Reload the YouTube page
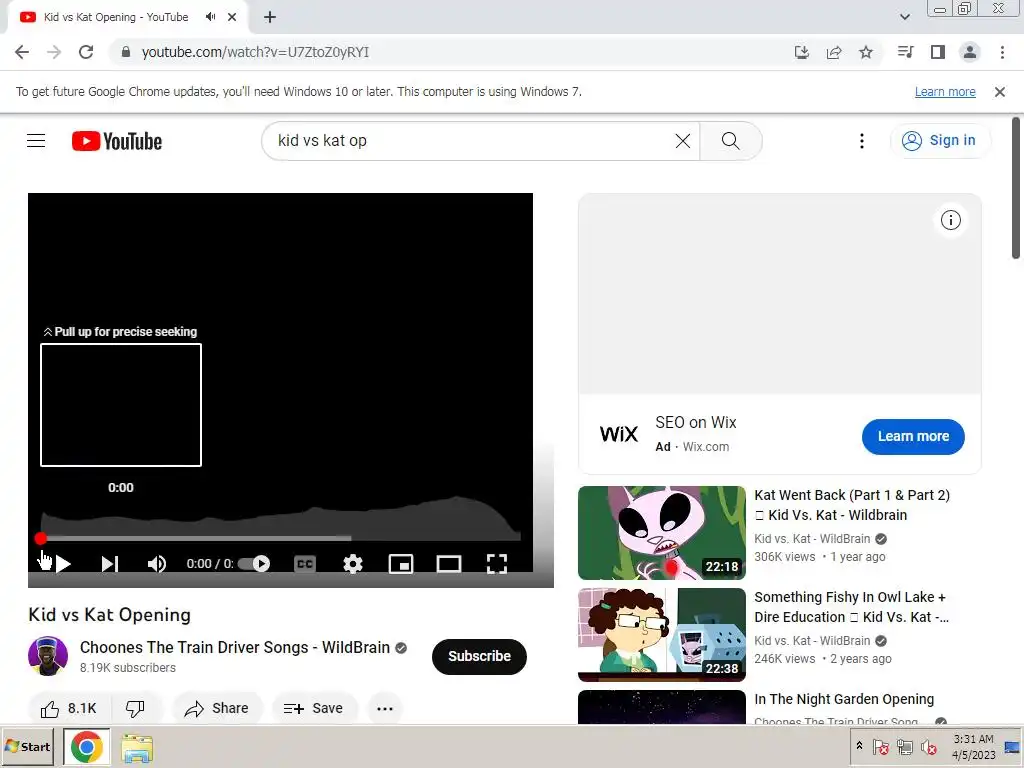The height and width of the screenshot is (768, 1024). point(86,52)
